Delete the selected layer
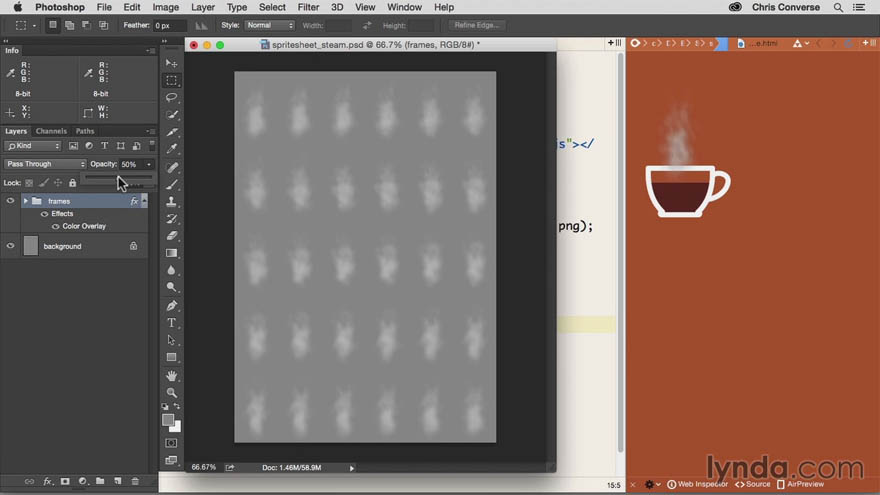 135,482
